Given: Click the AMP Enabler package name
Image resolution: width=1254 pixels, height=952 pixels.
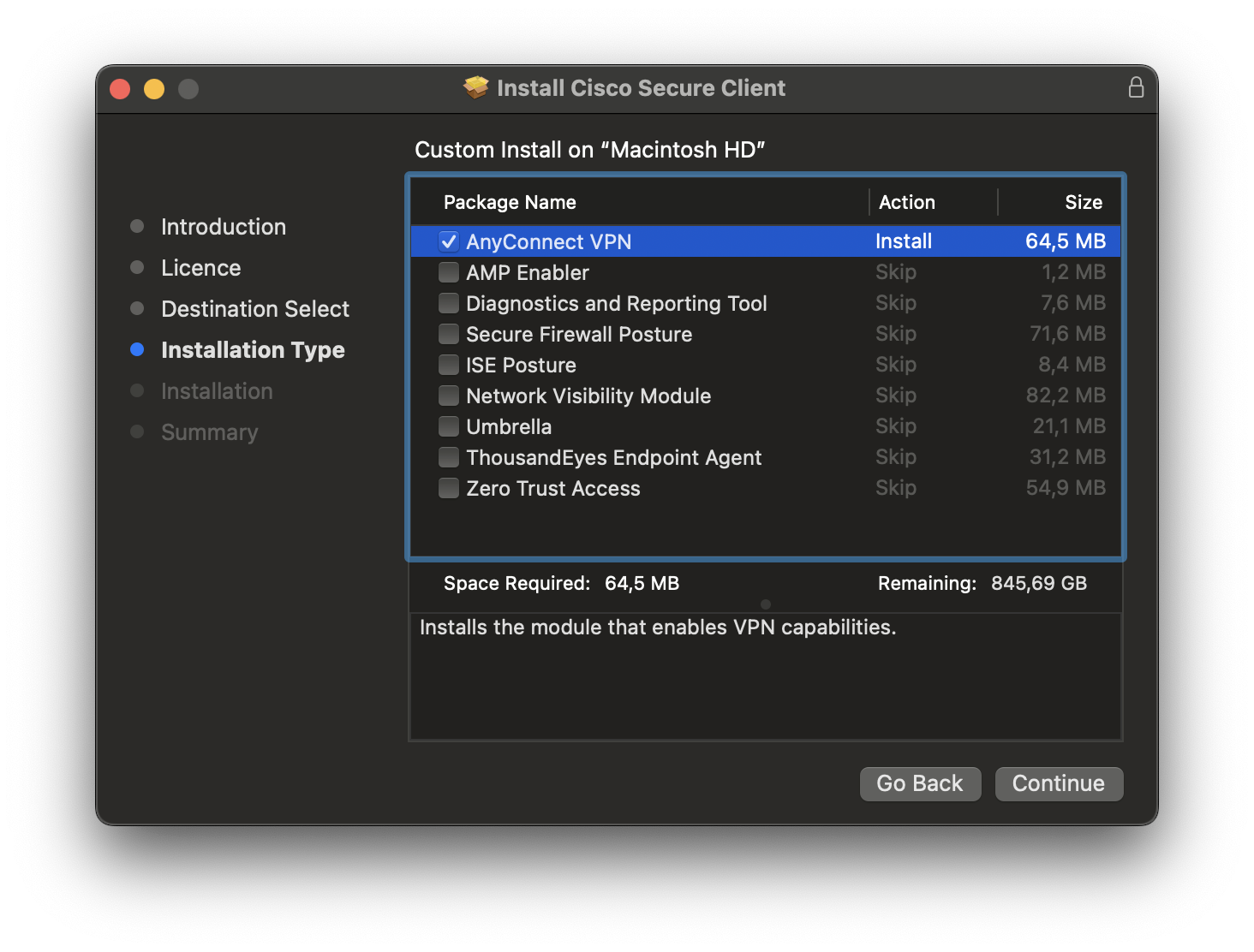Looking at the screenshot, I should pos(528,272).
